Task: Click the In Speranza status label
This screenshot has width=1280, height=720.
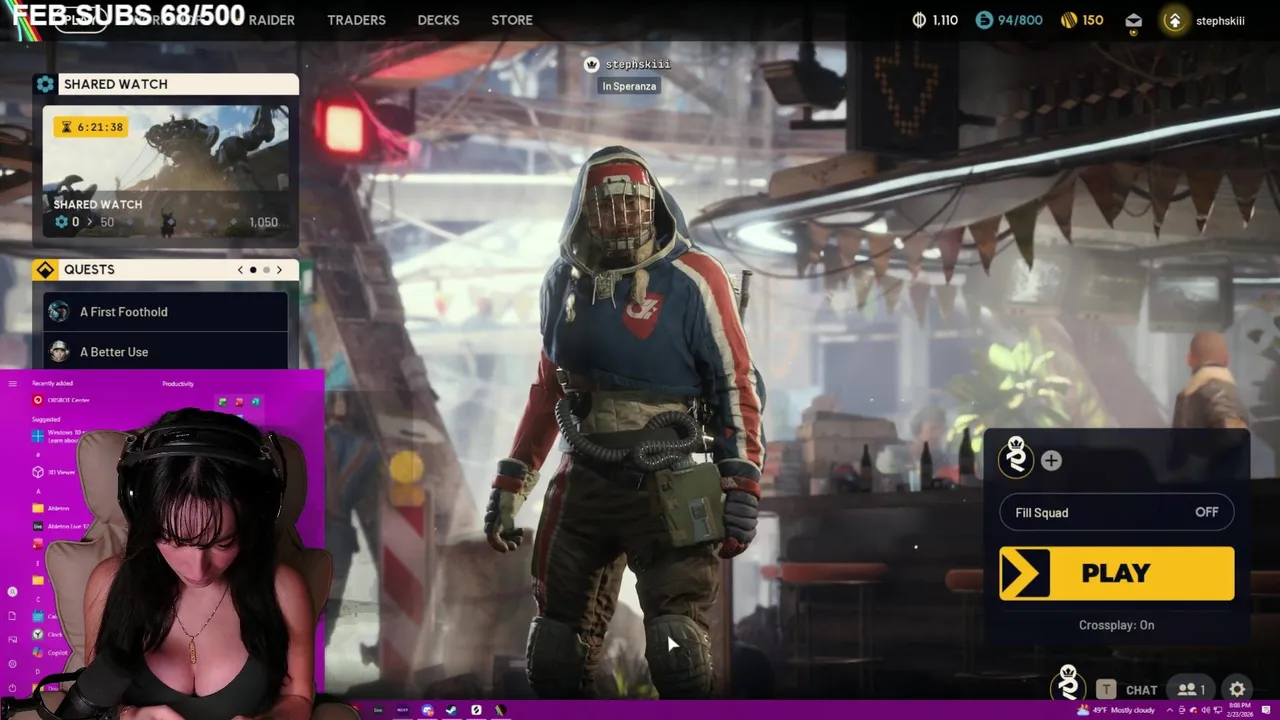Action: 629,86
